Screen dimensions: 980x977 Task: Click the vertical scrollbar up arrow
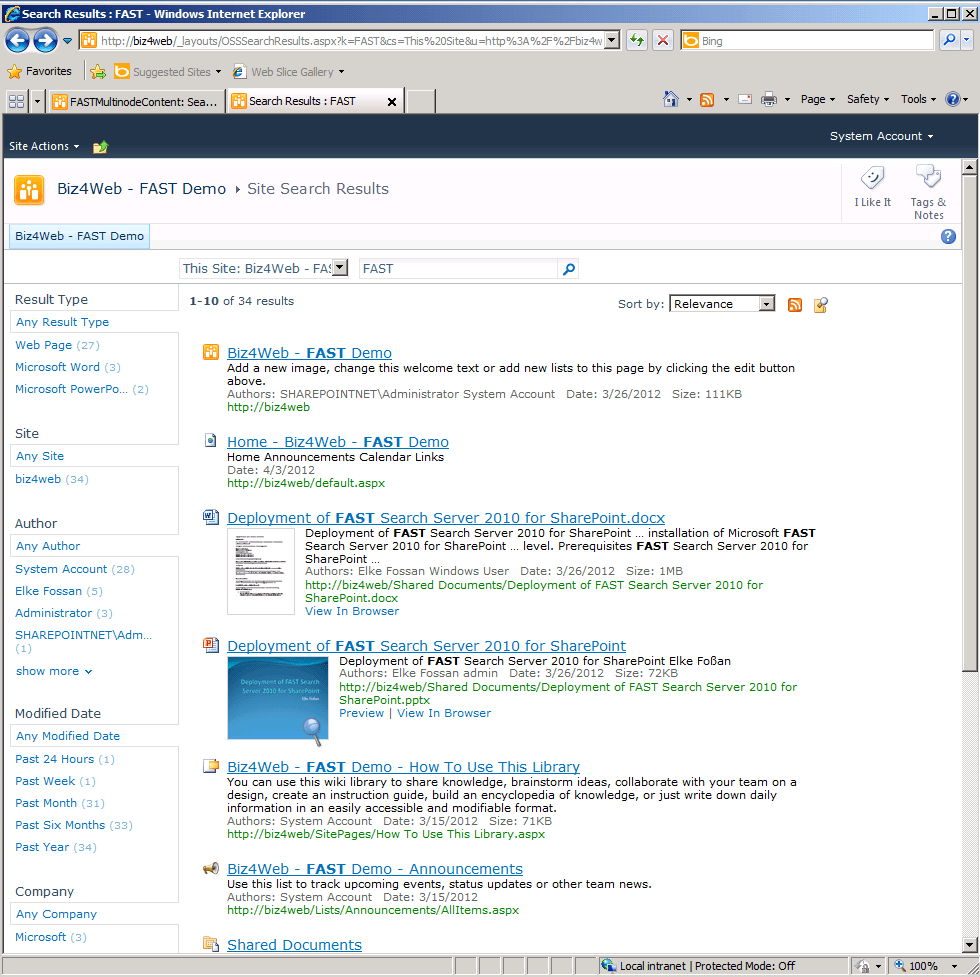(969, 166)
